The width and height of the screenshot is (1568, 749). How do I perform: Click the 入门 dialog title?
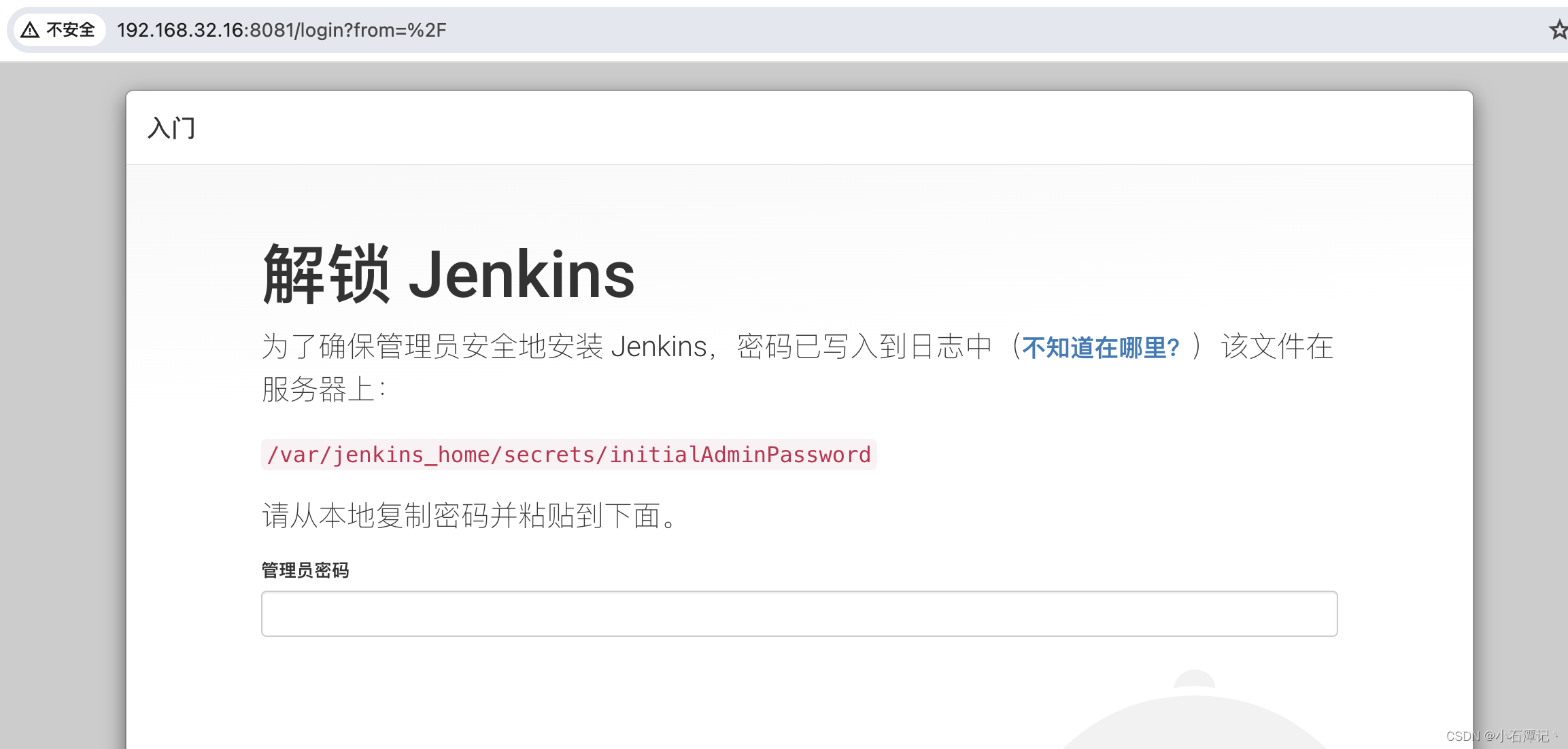(x=171, y=128)
